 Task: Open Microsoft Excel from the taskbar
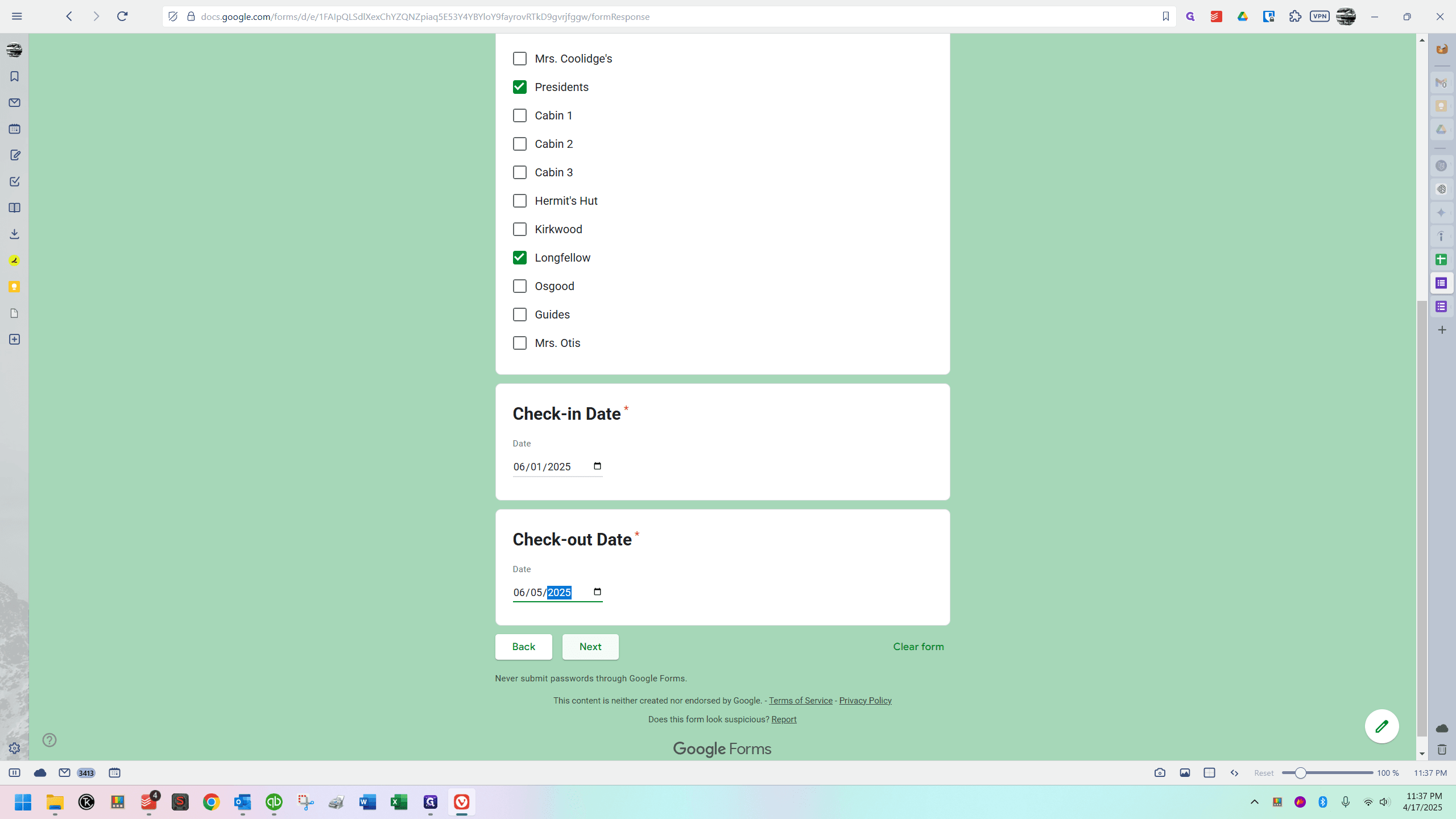coord(399,802)
